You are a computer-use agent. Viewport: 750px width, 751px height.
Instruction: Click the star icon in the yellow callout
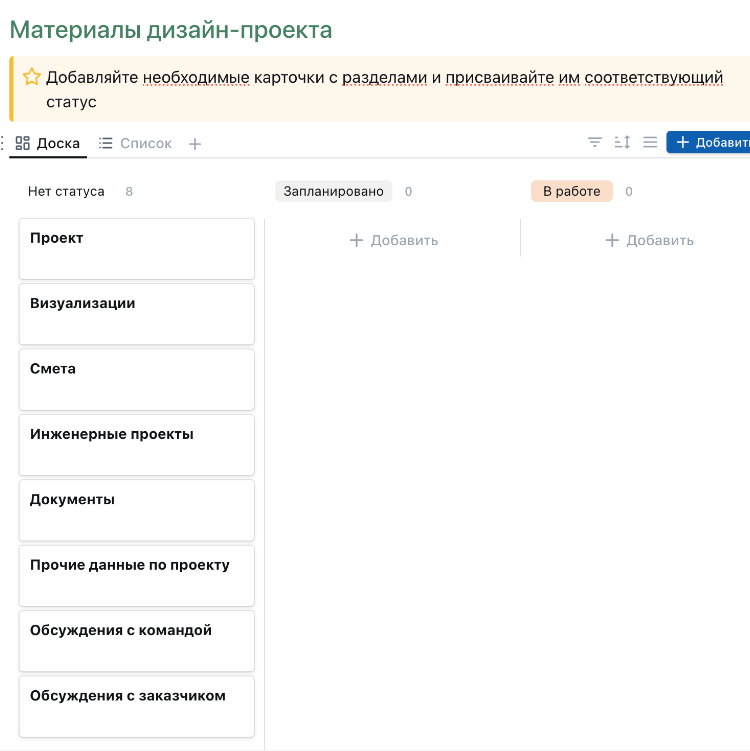pos(32,77)
